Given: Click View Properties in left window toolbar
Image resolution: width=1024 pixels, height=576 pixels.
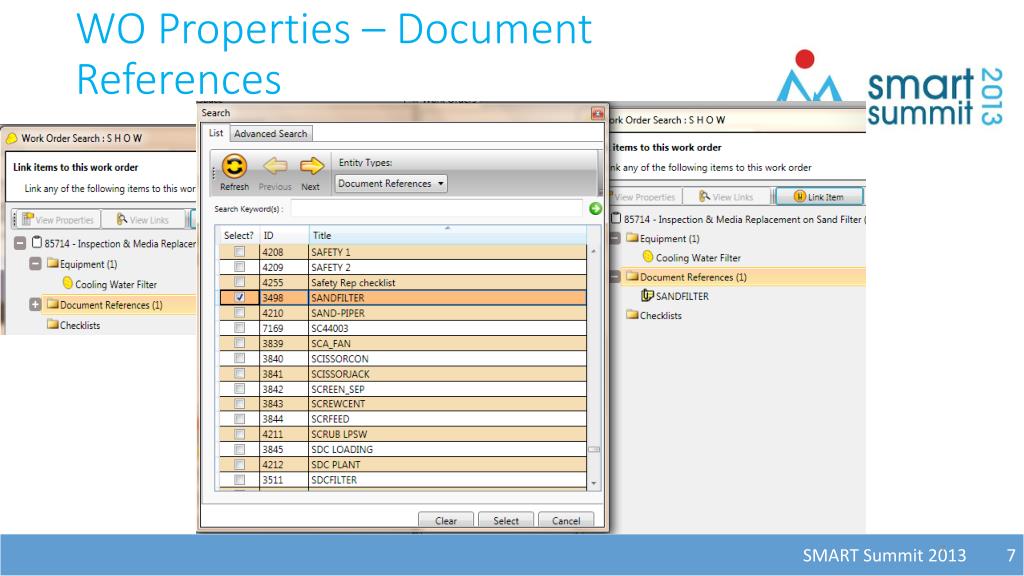Looking at the screenshot, I should coord(58,220).
